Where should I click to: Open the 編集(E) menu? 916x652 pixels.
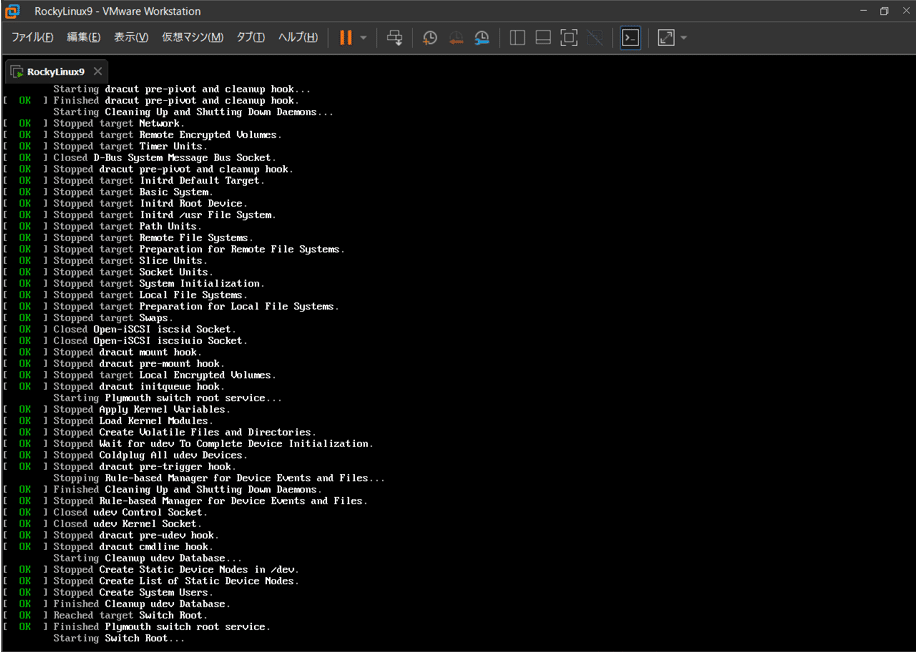[84, 37]
